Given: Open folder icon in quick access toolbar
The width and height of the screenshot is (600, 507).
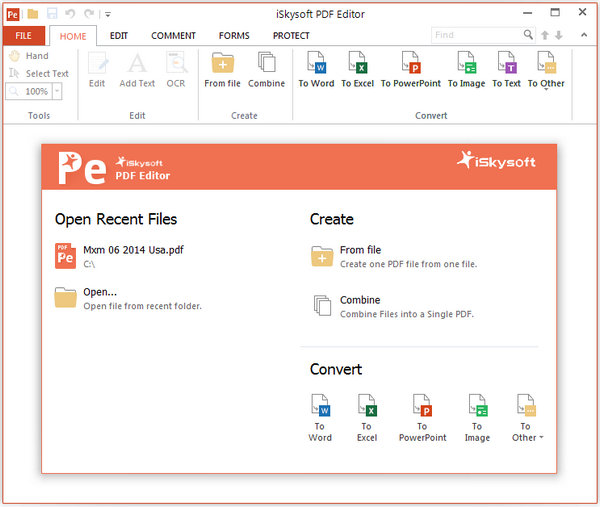Looking at the screenshot, I should click(x=33, y=14).
